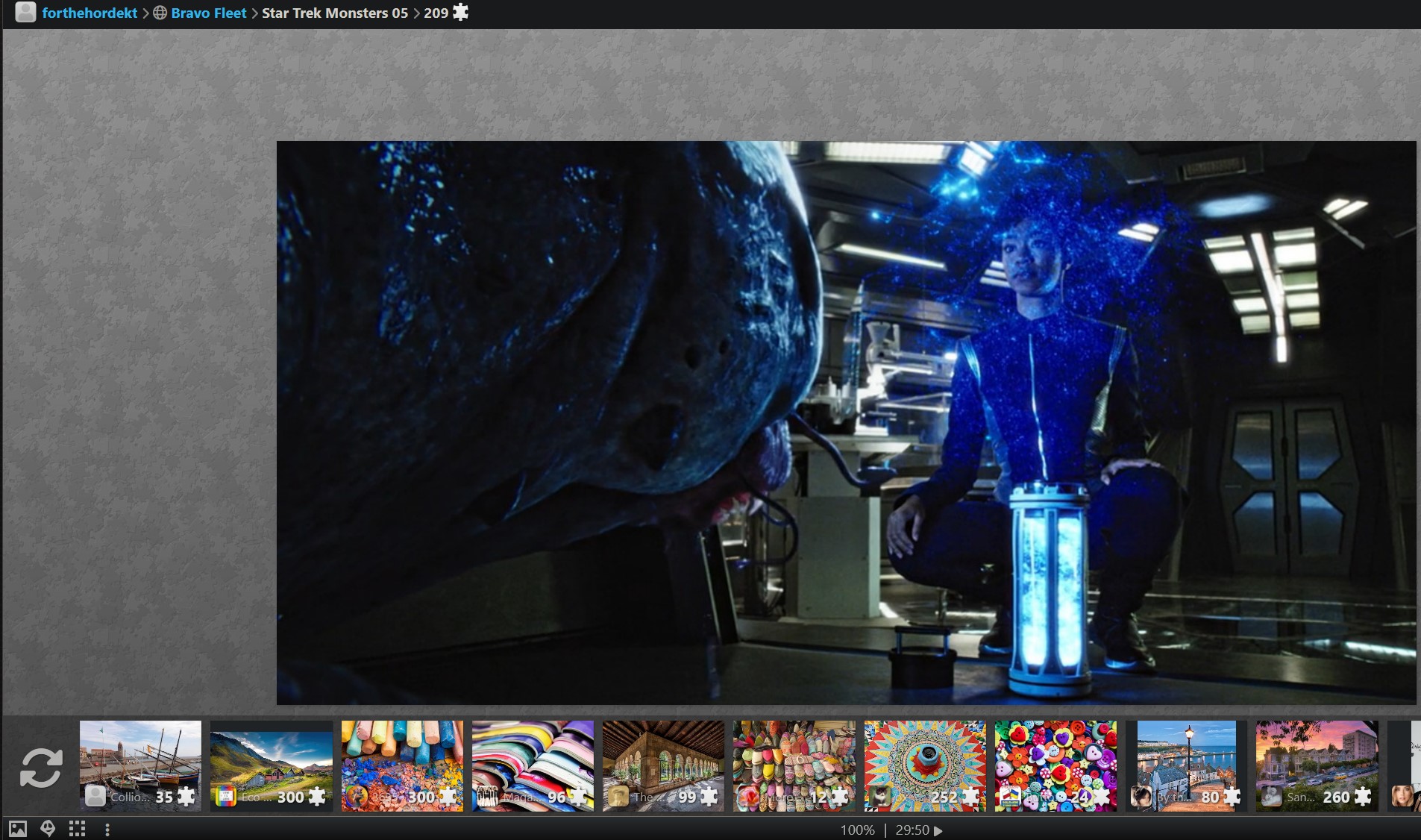Screen dimensions: 1421x840
Task: Click the globe icon beside Bravo Fleet
Action: (x=160, y=13)
